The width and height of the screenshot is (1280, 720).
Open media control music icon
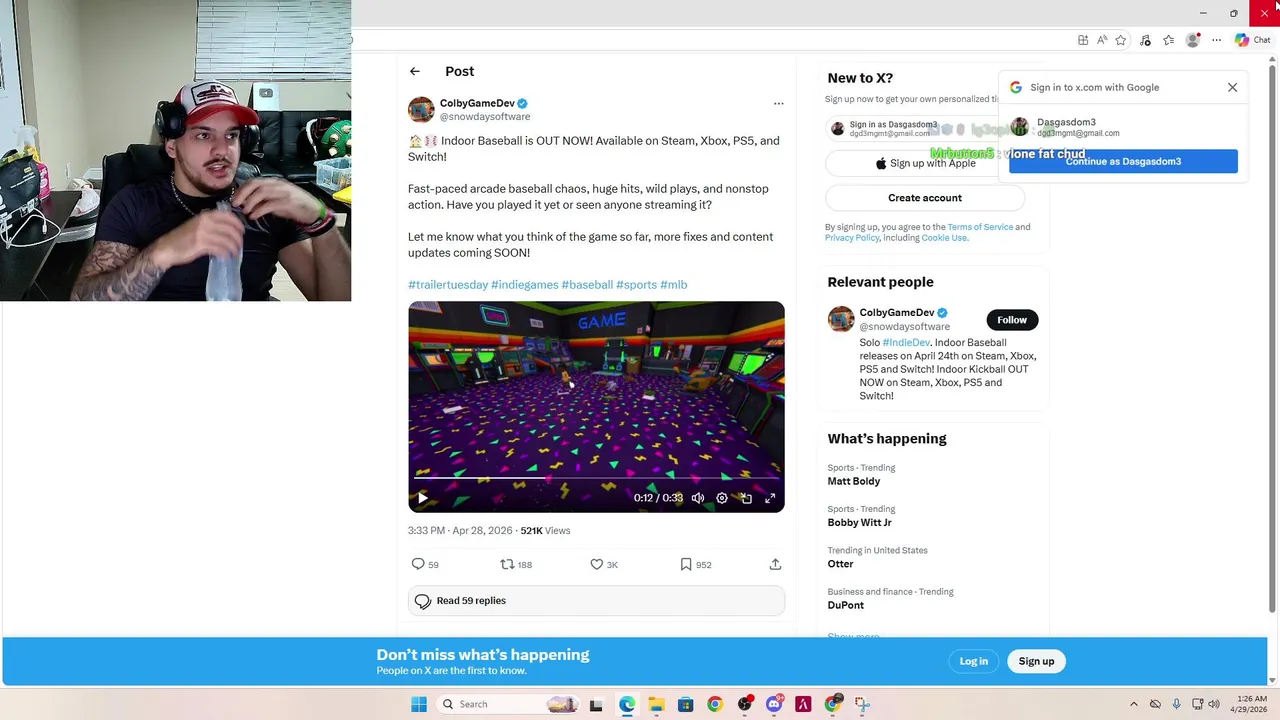[1146, 40]
